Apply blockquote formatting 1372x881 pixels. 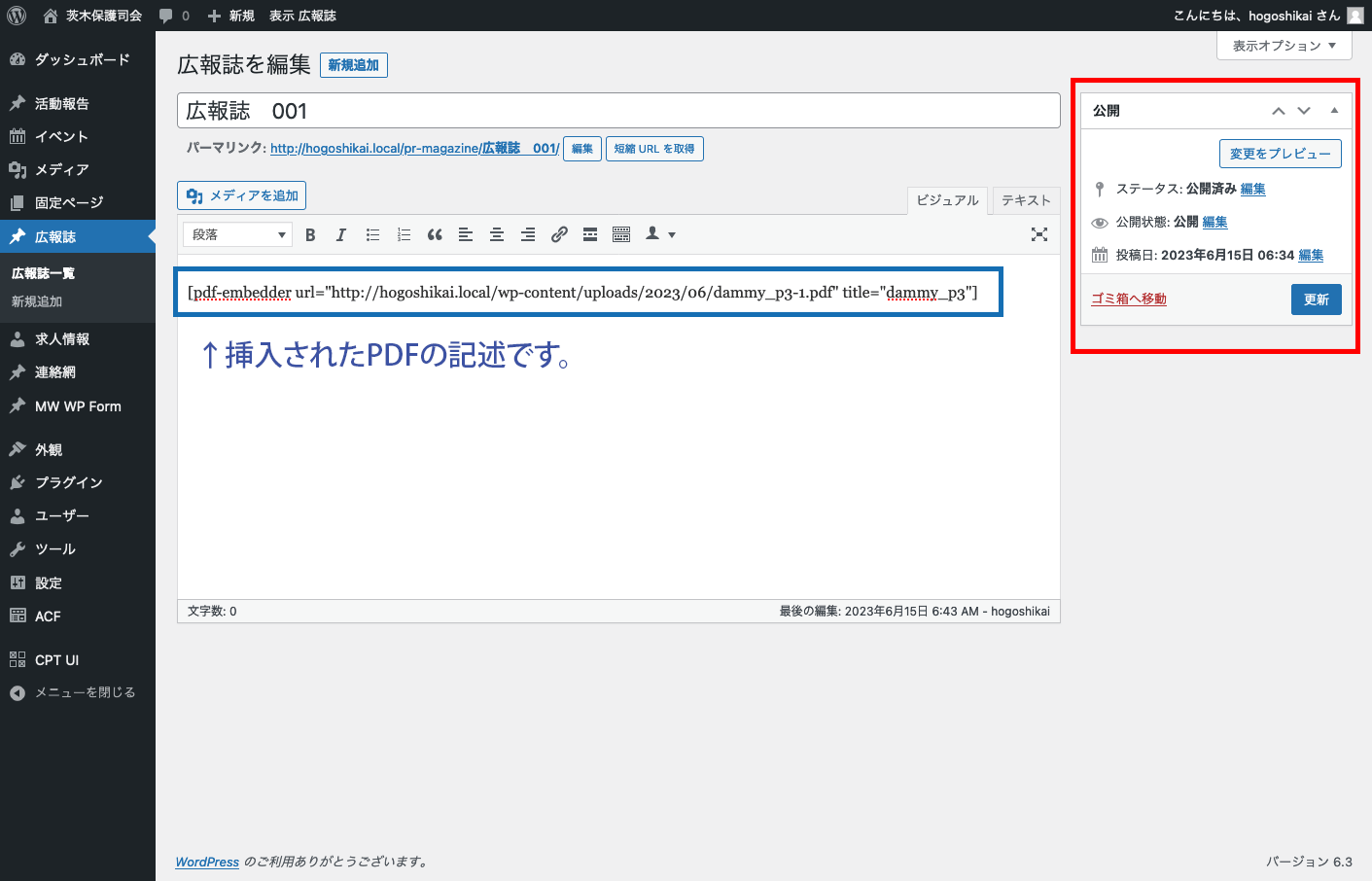point(435,234)
